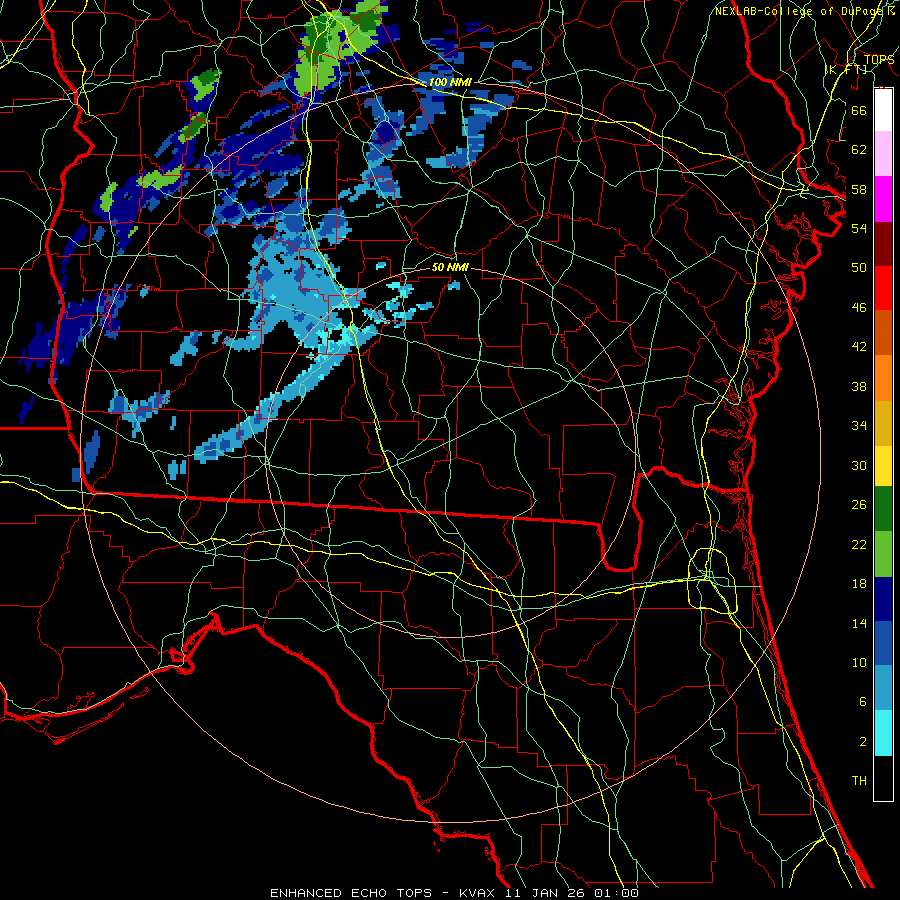
Task: Click the light pink legend swatch
Action: point(883,154)
